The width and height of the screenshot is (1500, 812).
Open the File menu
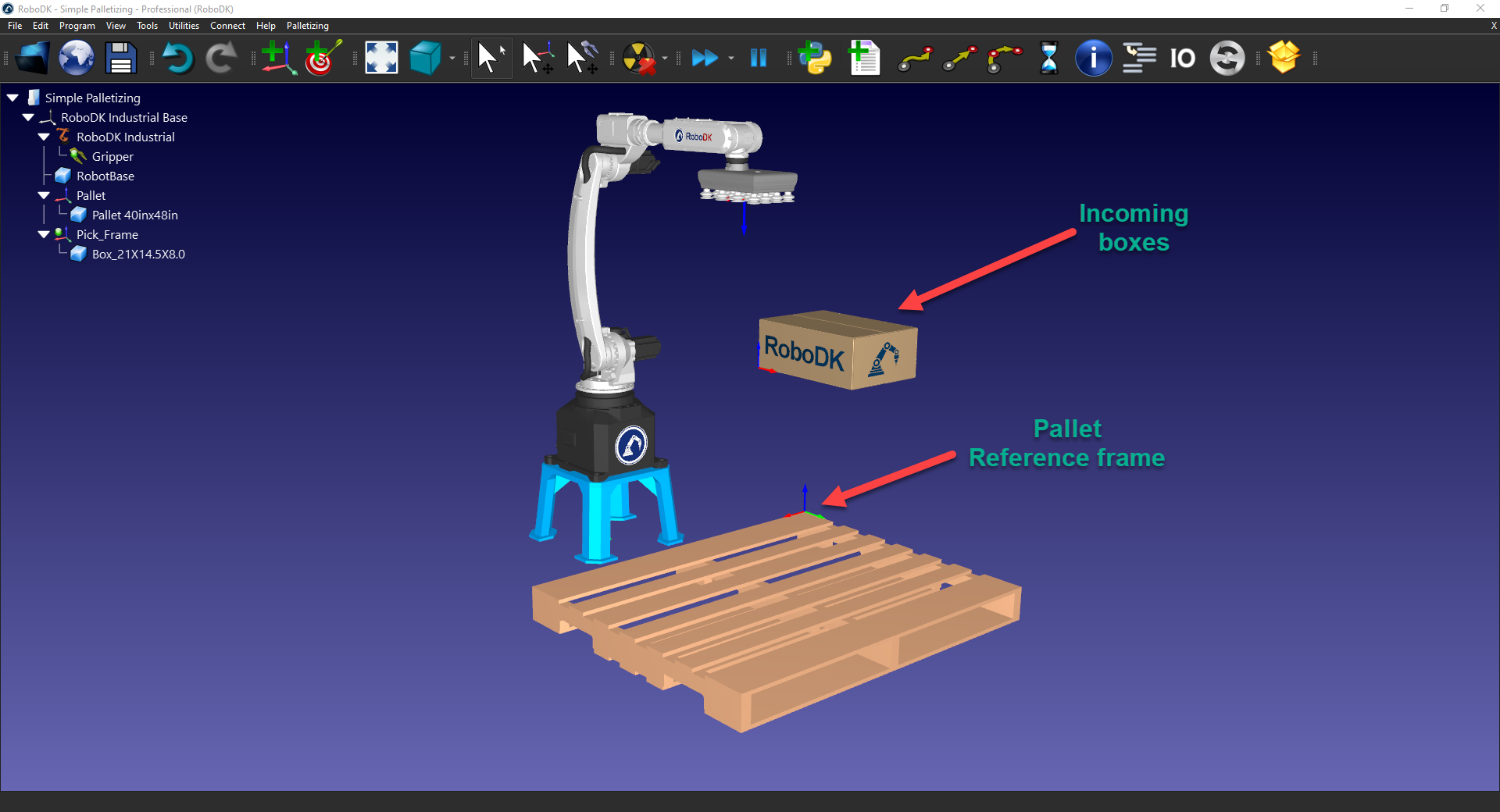tap(15, 26)
